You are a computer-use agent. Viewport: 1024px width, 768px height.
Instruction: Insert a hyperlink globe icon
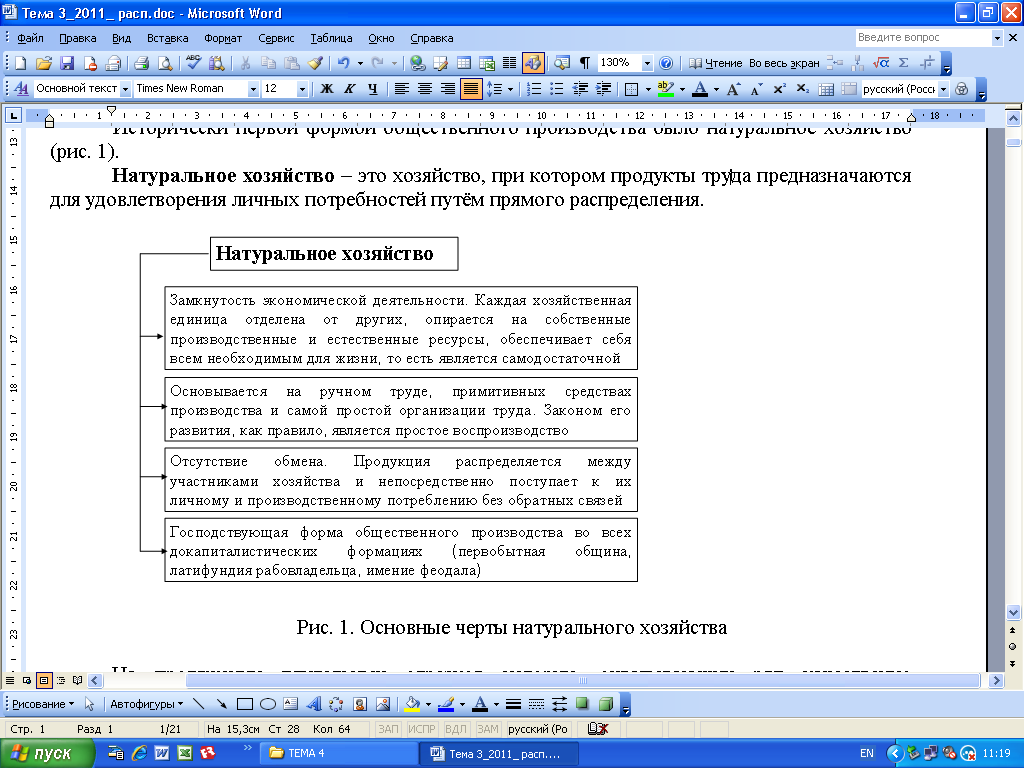click(x=417, y=63)
